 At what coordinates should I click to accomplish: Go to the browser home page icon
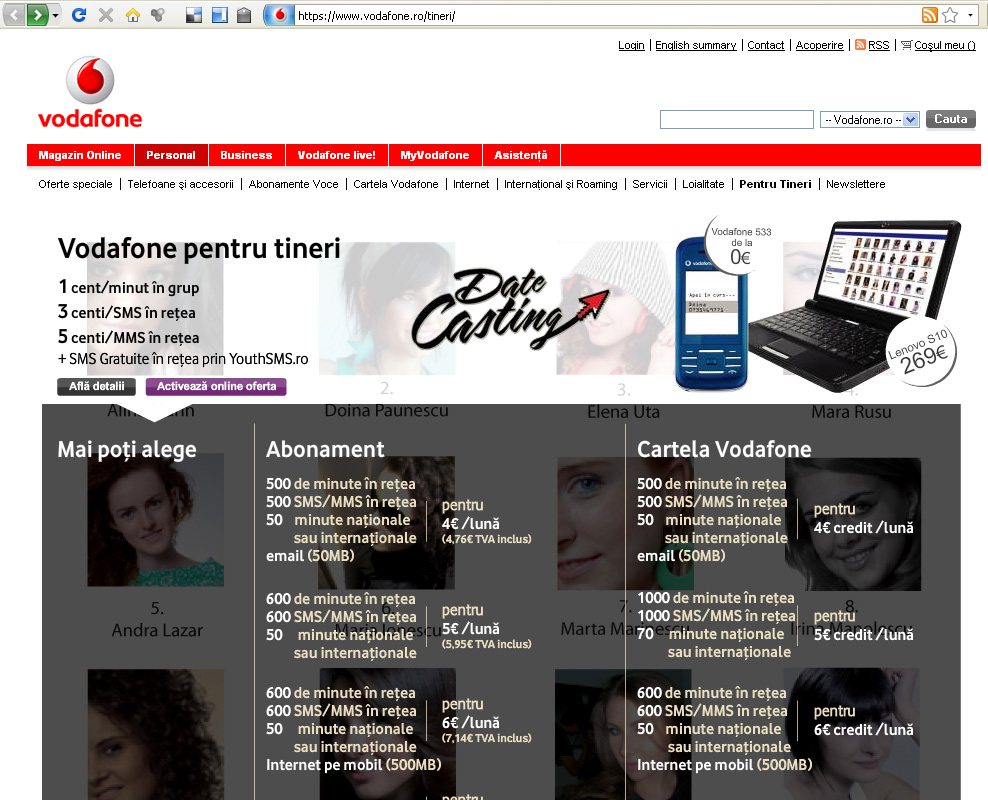132,15
